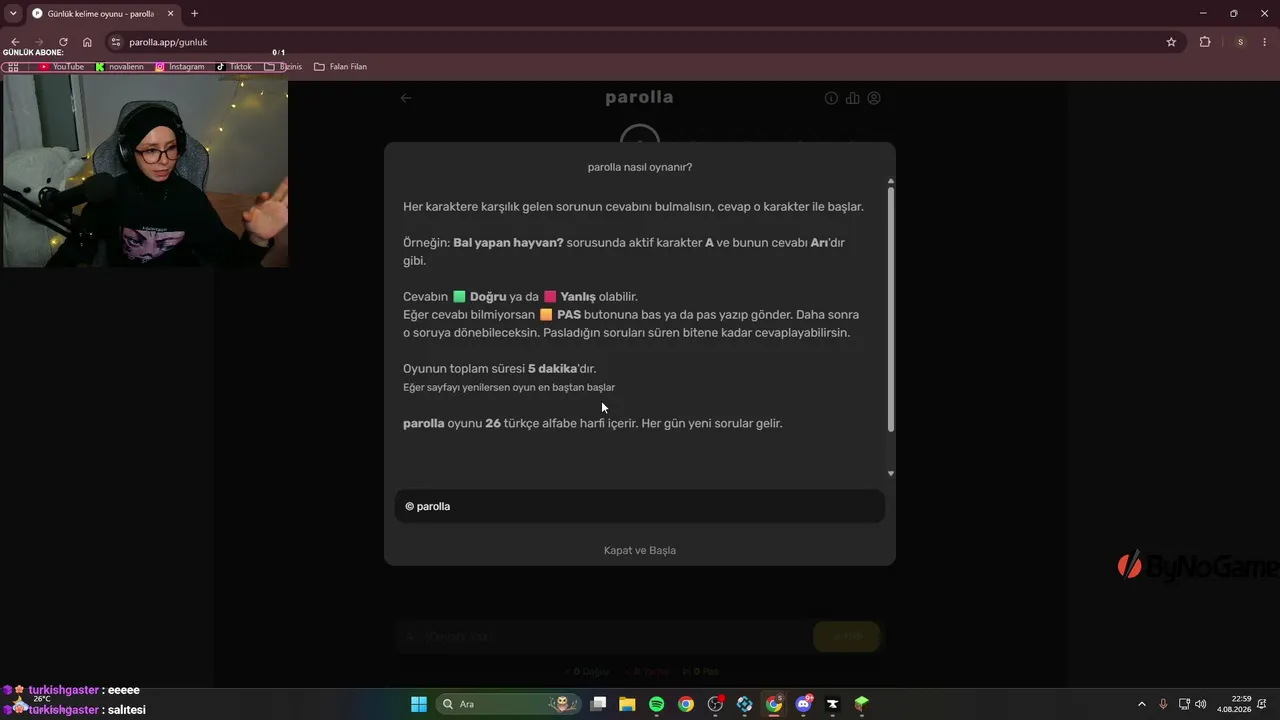The image size is (1280, 720).
Task: Open the Windows Start menu
Action: (x=419, y=704)
